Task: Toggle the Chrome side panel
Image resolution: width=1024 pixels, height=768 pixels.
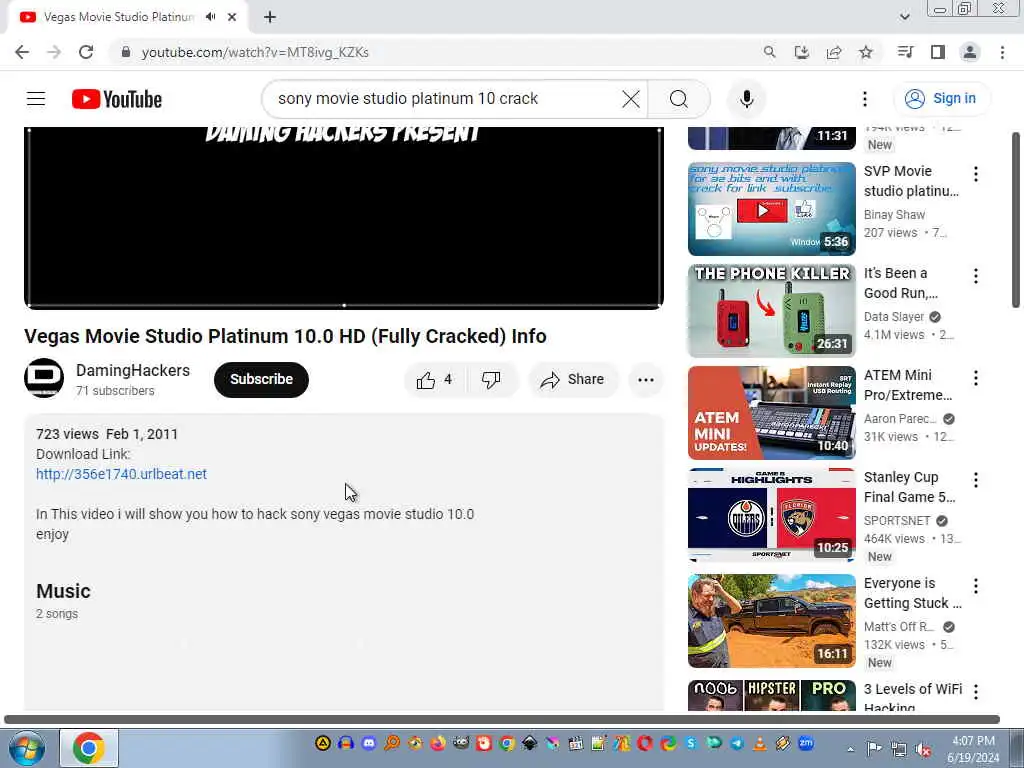Action: click(938, 52)
